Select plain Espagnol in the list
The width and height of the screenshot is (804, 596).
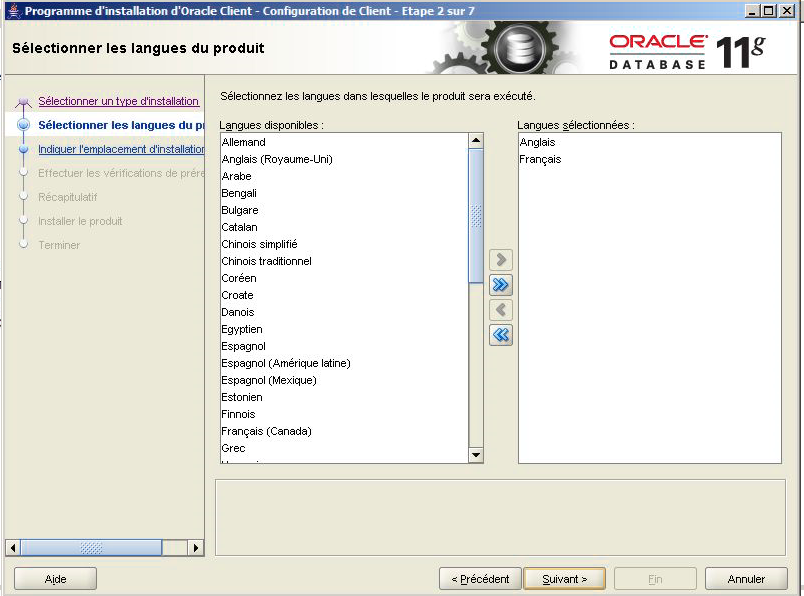pyautogui.click(x=344, y=346)
